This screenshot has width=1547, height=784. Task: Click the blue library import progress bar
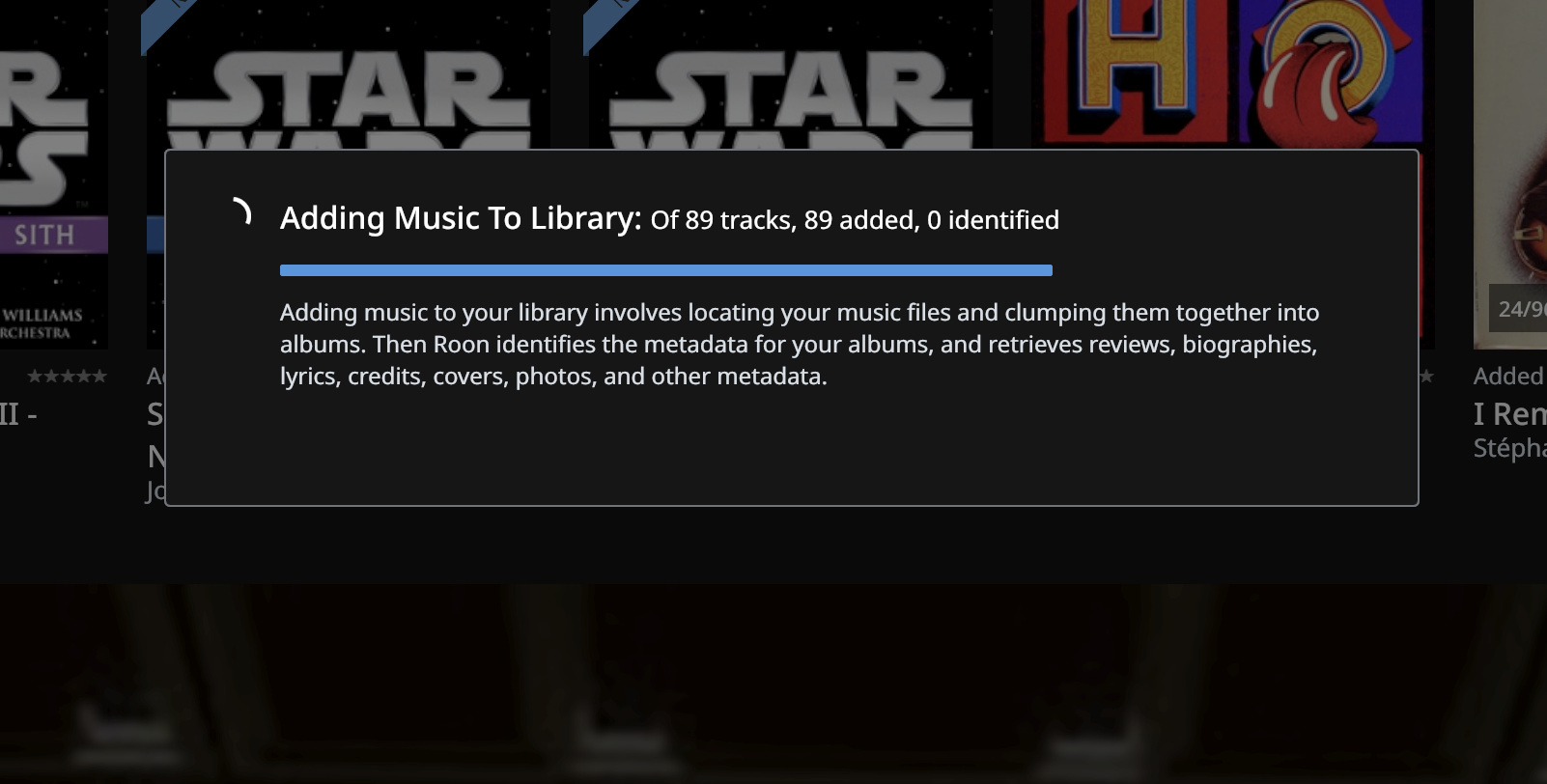point(666,270)
